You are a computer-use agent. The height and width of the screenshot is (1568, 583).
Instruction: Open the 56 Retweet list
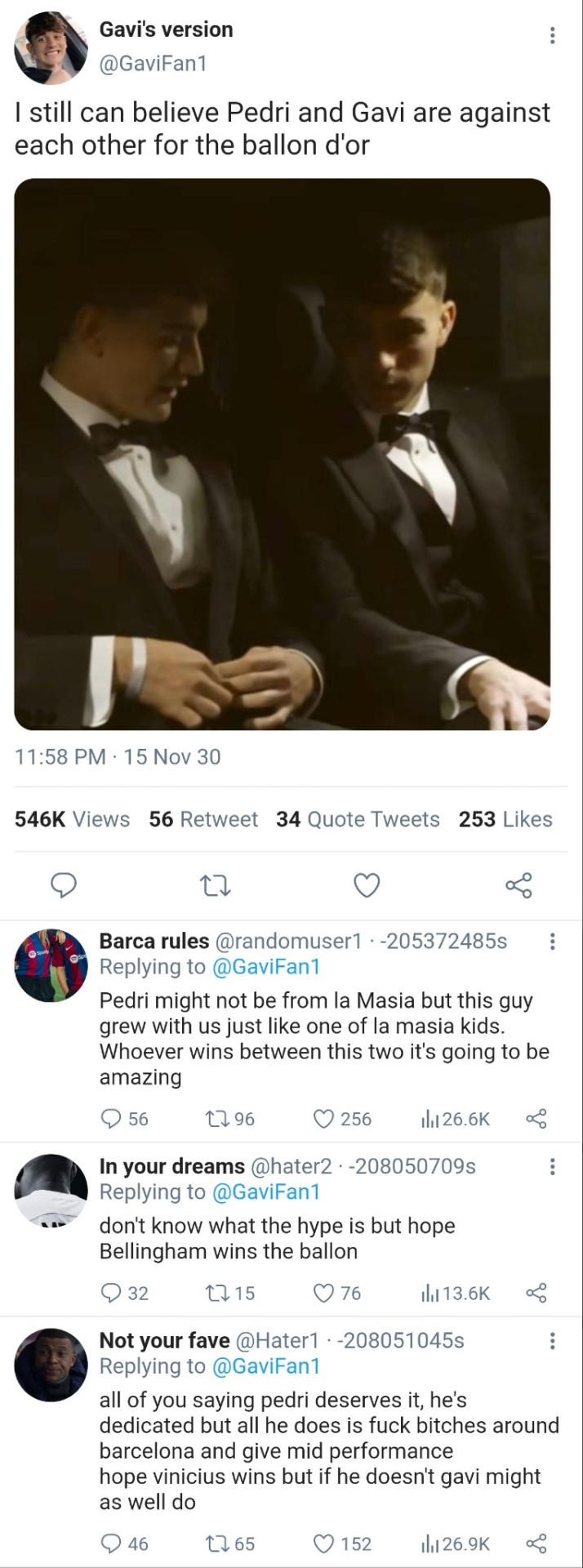pos(203,819)
